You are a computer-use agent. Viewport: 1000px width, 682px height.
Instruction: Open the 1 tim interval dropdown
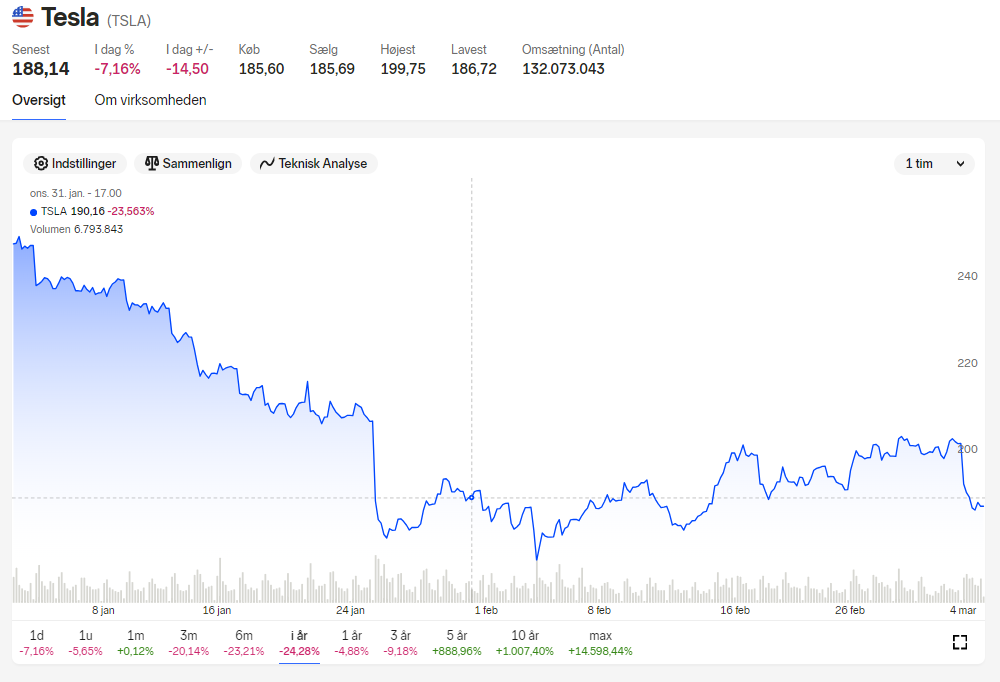(934, 163)
